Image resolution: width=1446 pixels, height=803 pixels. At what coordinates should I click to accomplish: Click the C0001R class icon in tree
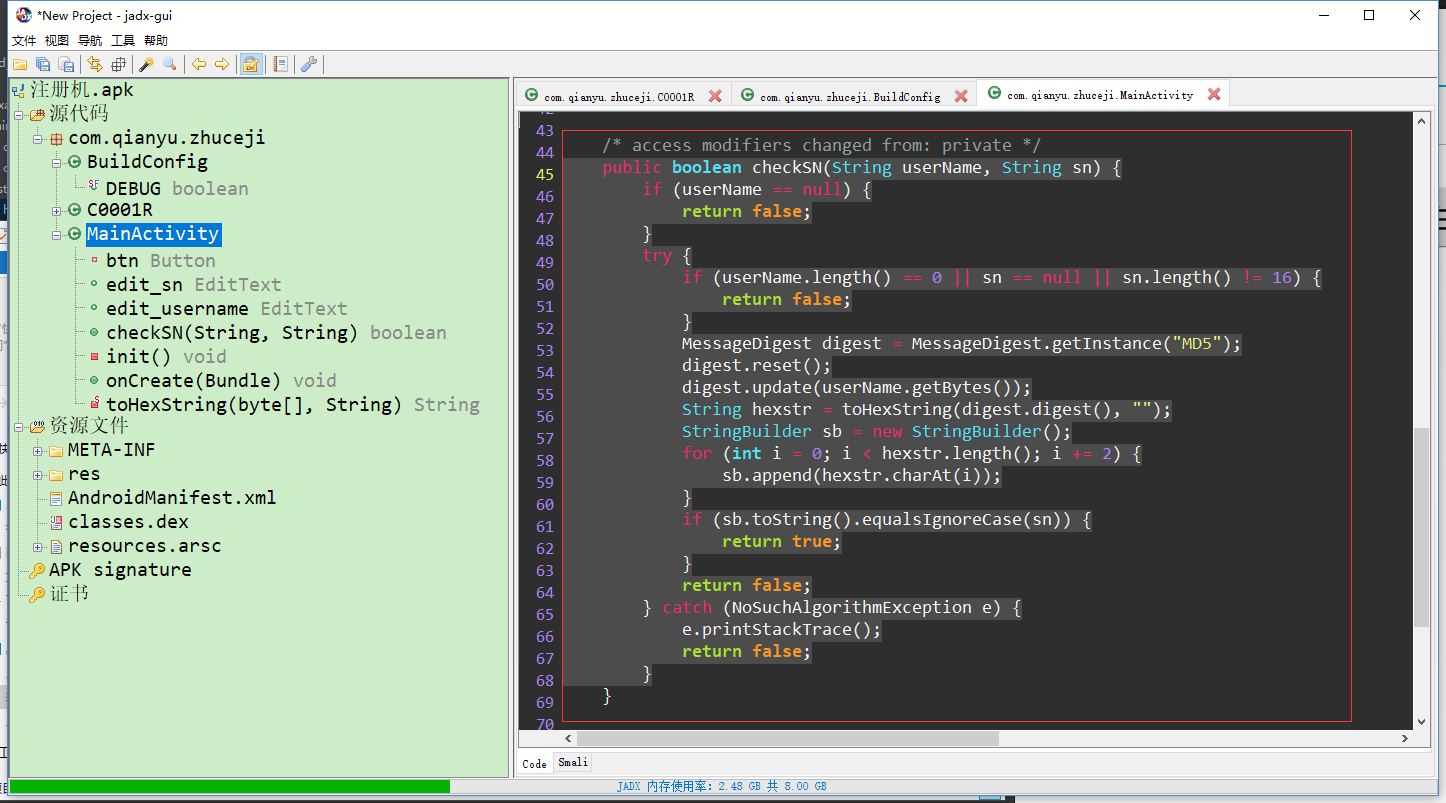(x=75, y=210)
